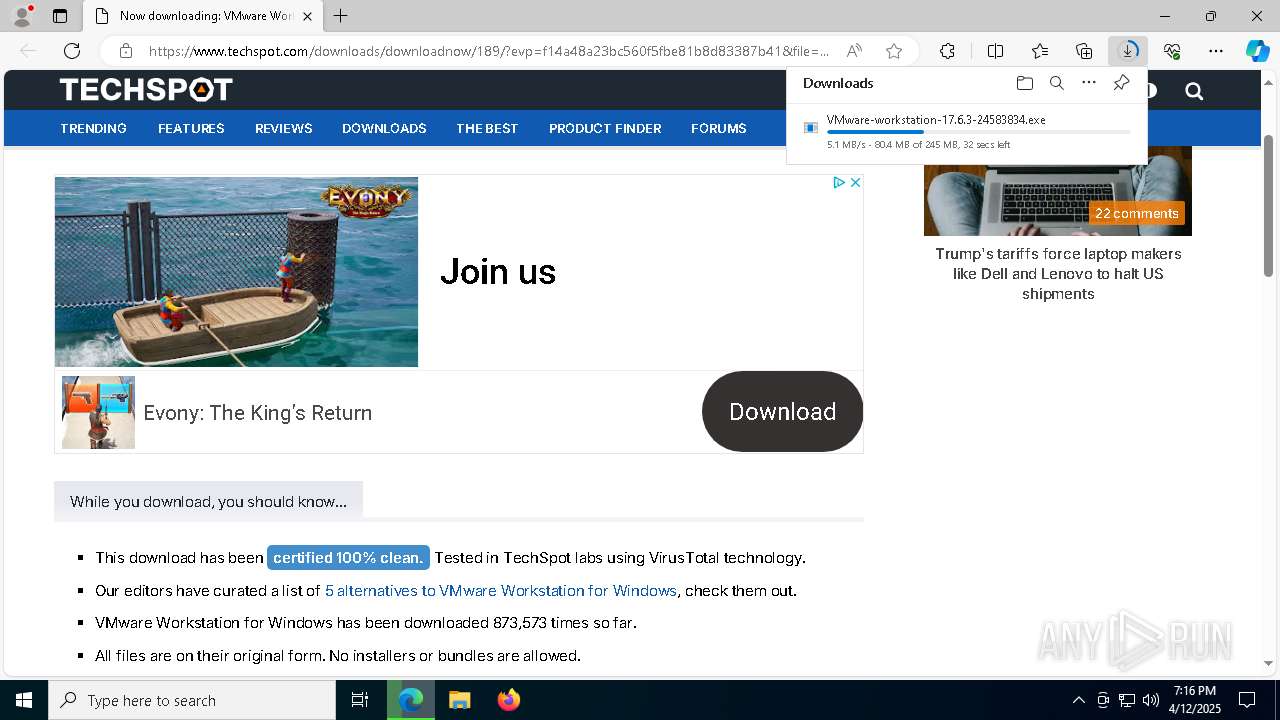Open Windows Start menu

point(24,700)
